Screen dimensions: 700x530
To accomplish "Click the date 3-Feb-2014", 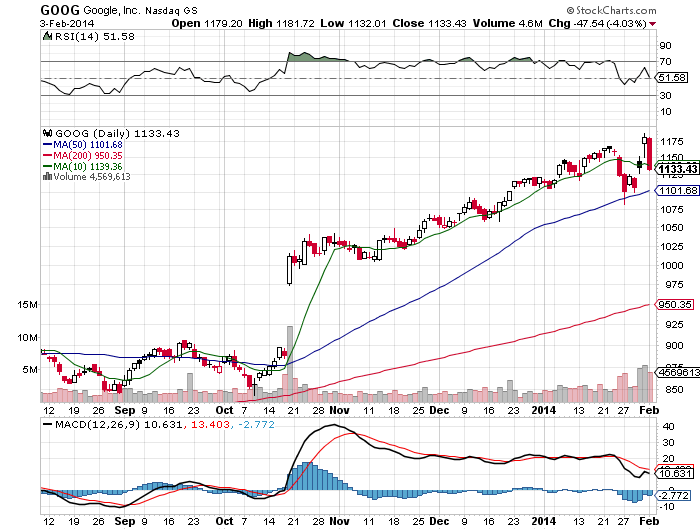I will pos(67,24).
